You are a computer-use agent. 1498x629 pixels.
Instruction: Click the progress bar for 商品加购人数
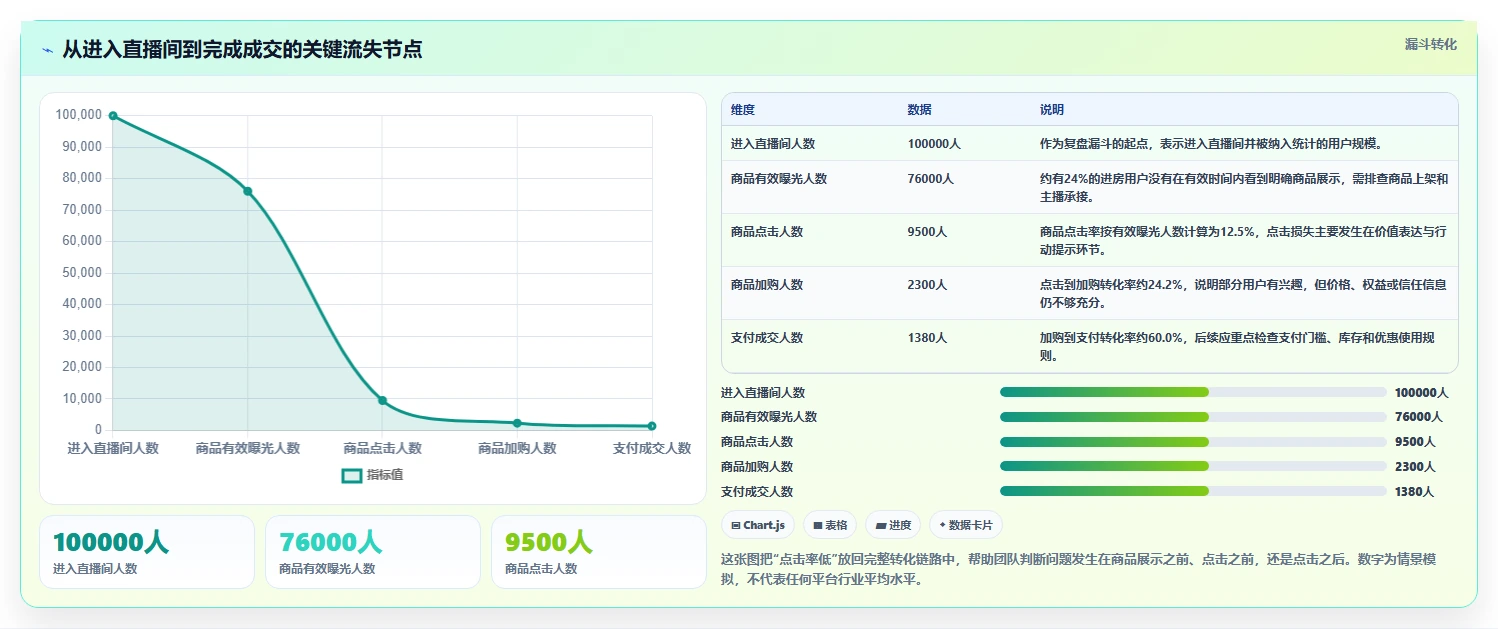[x=1193, y=466]
